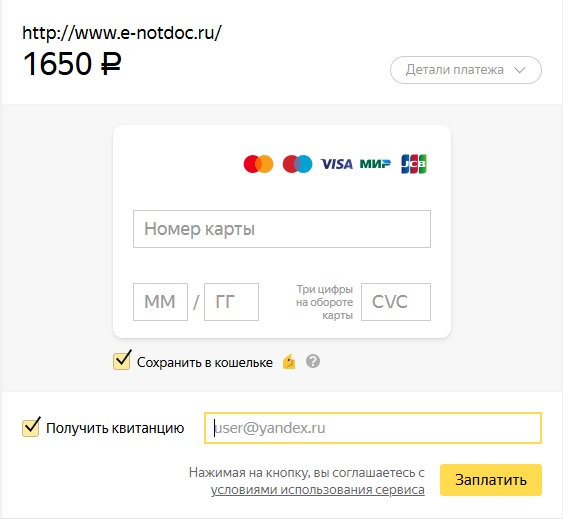Select the ГГ expiry year field
This screenshot has width=563, height=519.
click(x=231, y=302)
